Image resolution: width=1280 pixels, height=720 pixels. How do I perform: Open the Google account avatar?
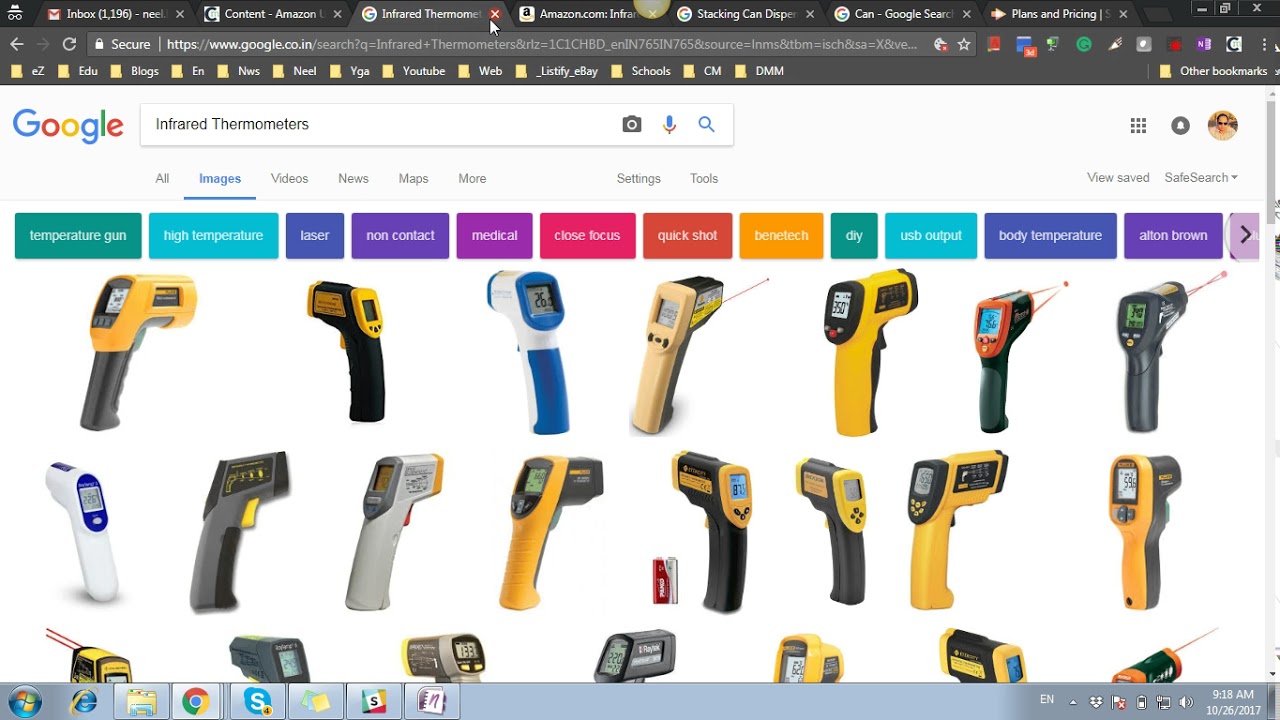[1223, 125]
